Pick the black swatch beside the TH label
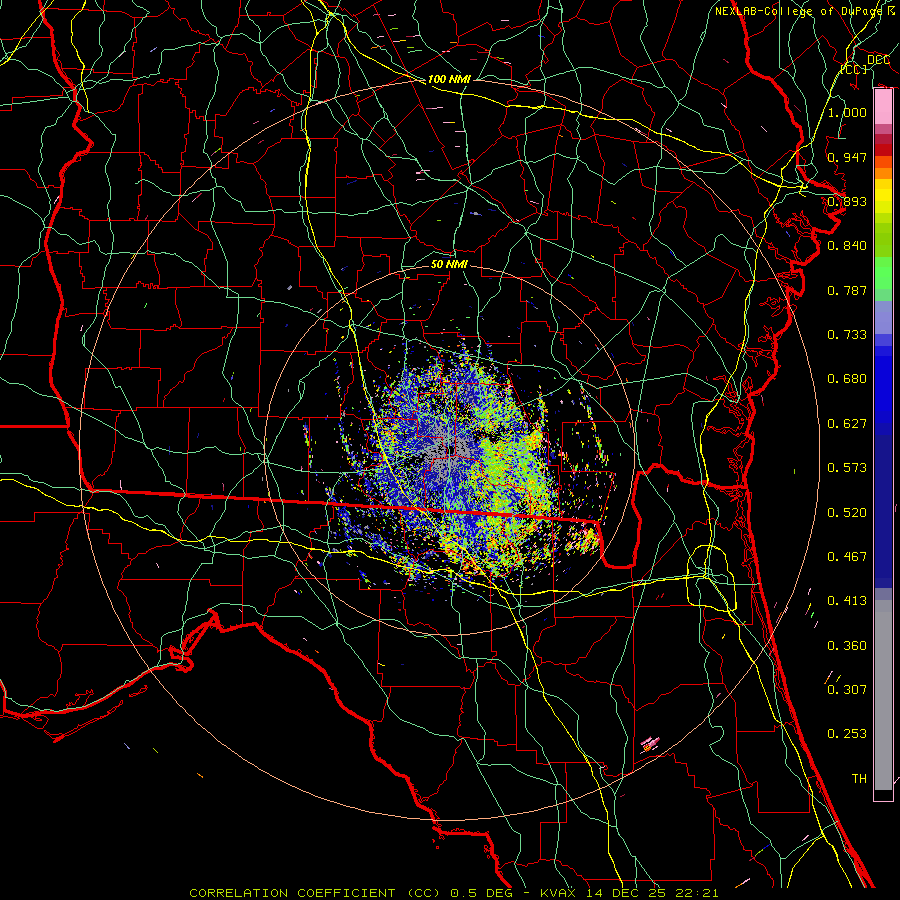This screenshot has height=900, width=900. 883,794
